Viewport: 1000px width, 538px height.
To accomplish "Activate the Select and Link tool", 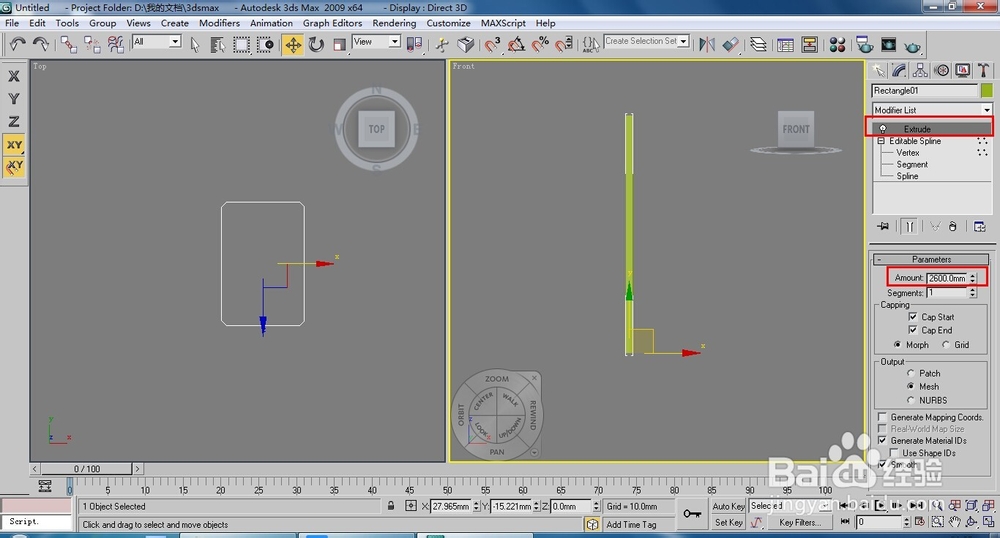I will tap(69, 44).
